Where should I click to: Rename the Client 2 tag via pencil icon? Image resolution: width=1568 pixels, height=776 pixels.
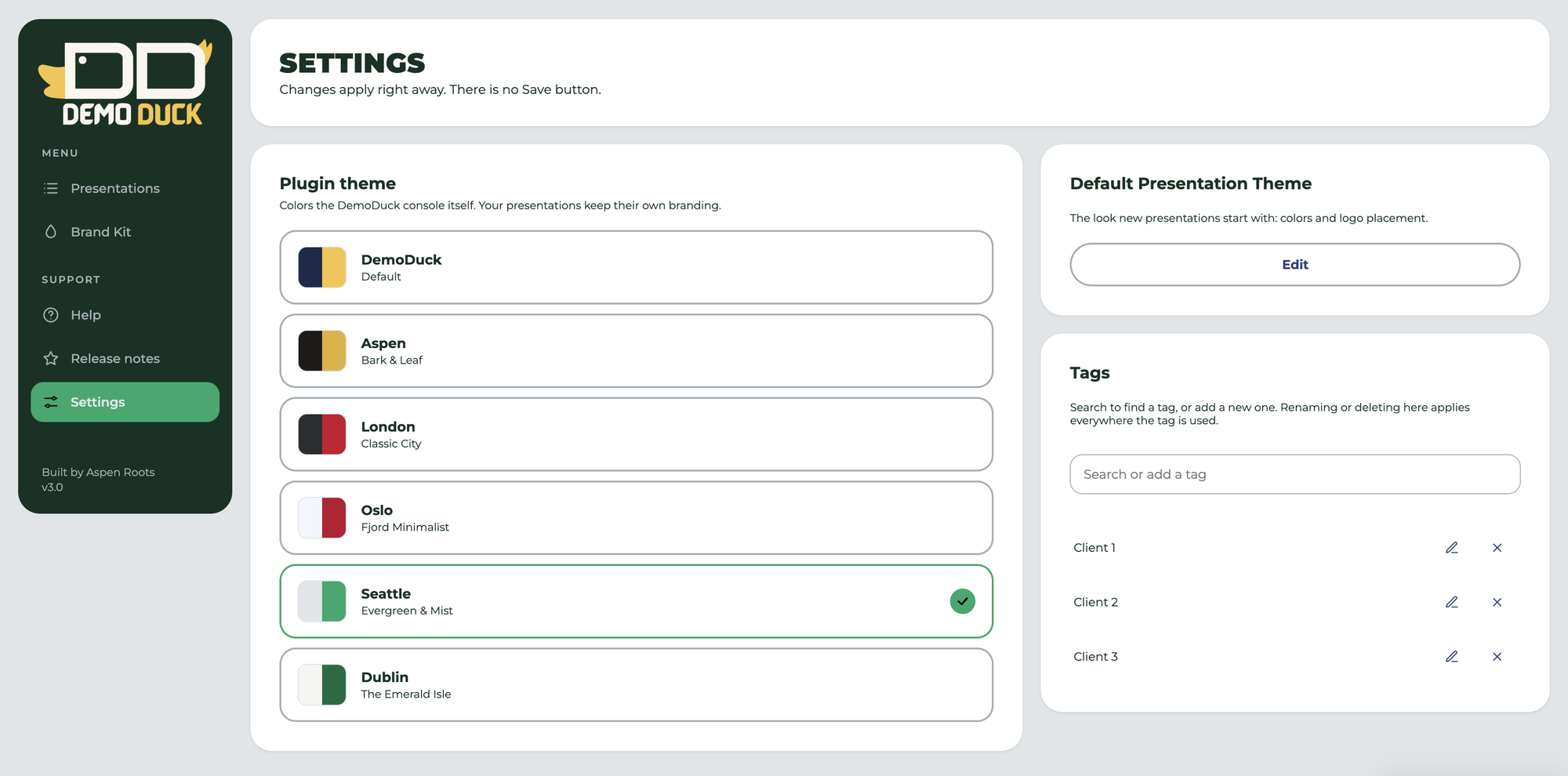click(x=1452, y=602)
